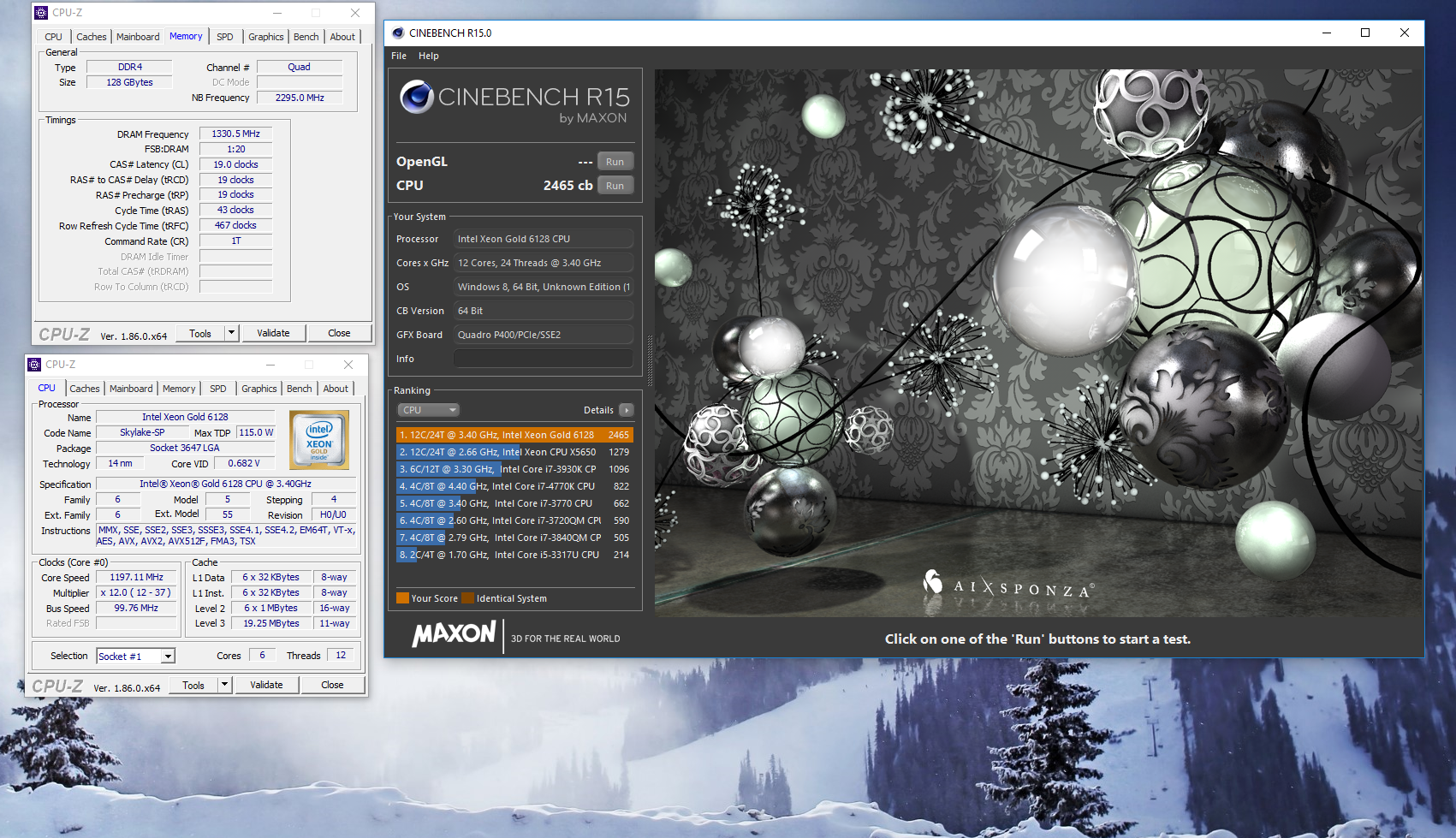1456x838 pixels.
Task: Click the splitter handle beside the Cinebench side panel
Action: 650,360
